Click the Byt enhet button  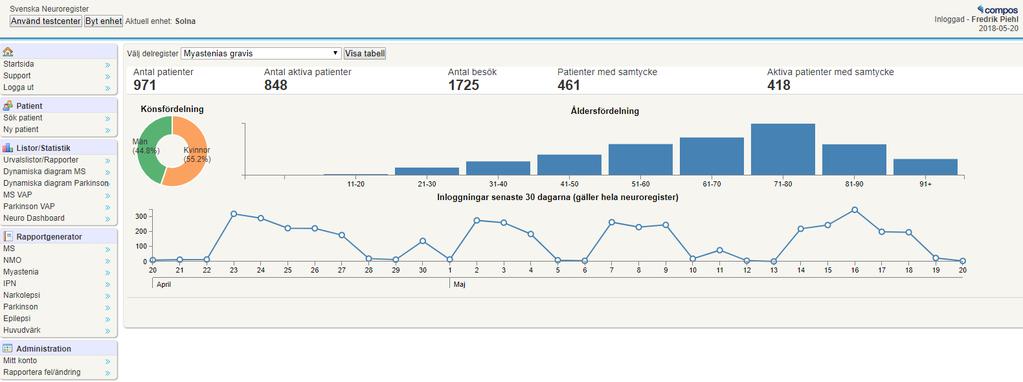(x=104, y=21)
